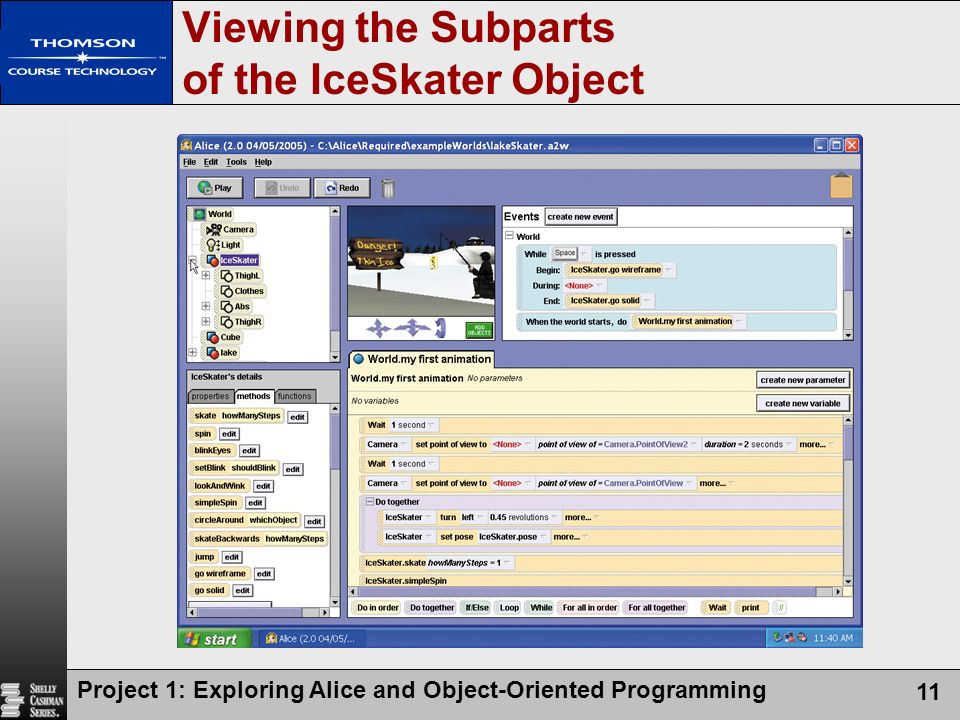Click create new parameter button
This screenshot has width=960, height=720.
803,380
